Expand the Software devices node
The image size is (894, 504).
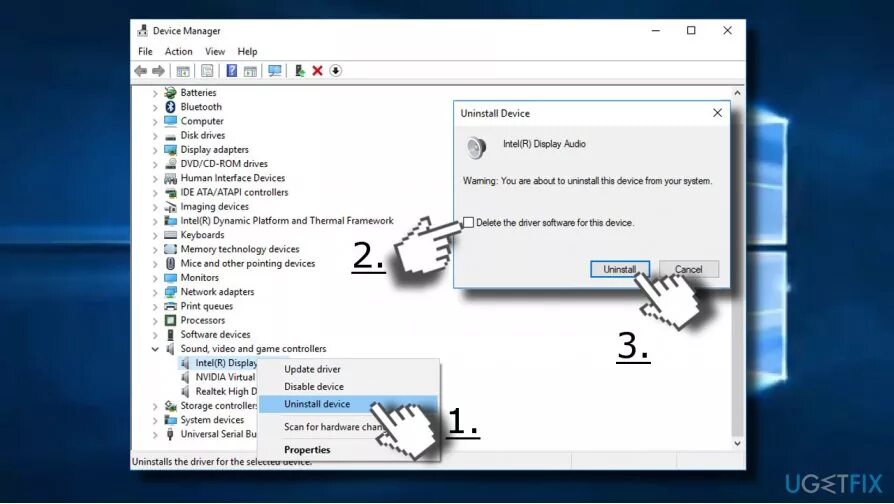155,335
